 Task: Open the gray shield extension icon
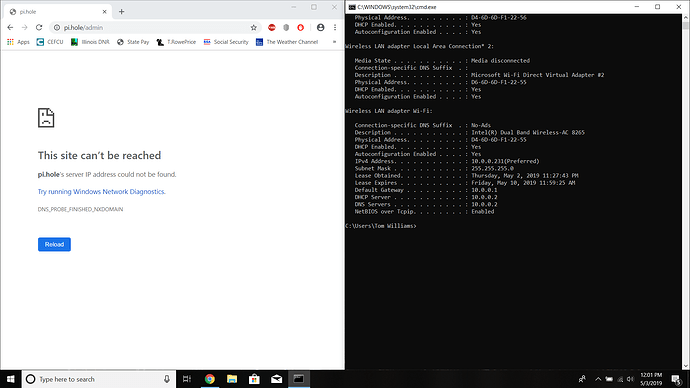[286, 27]
